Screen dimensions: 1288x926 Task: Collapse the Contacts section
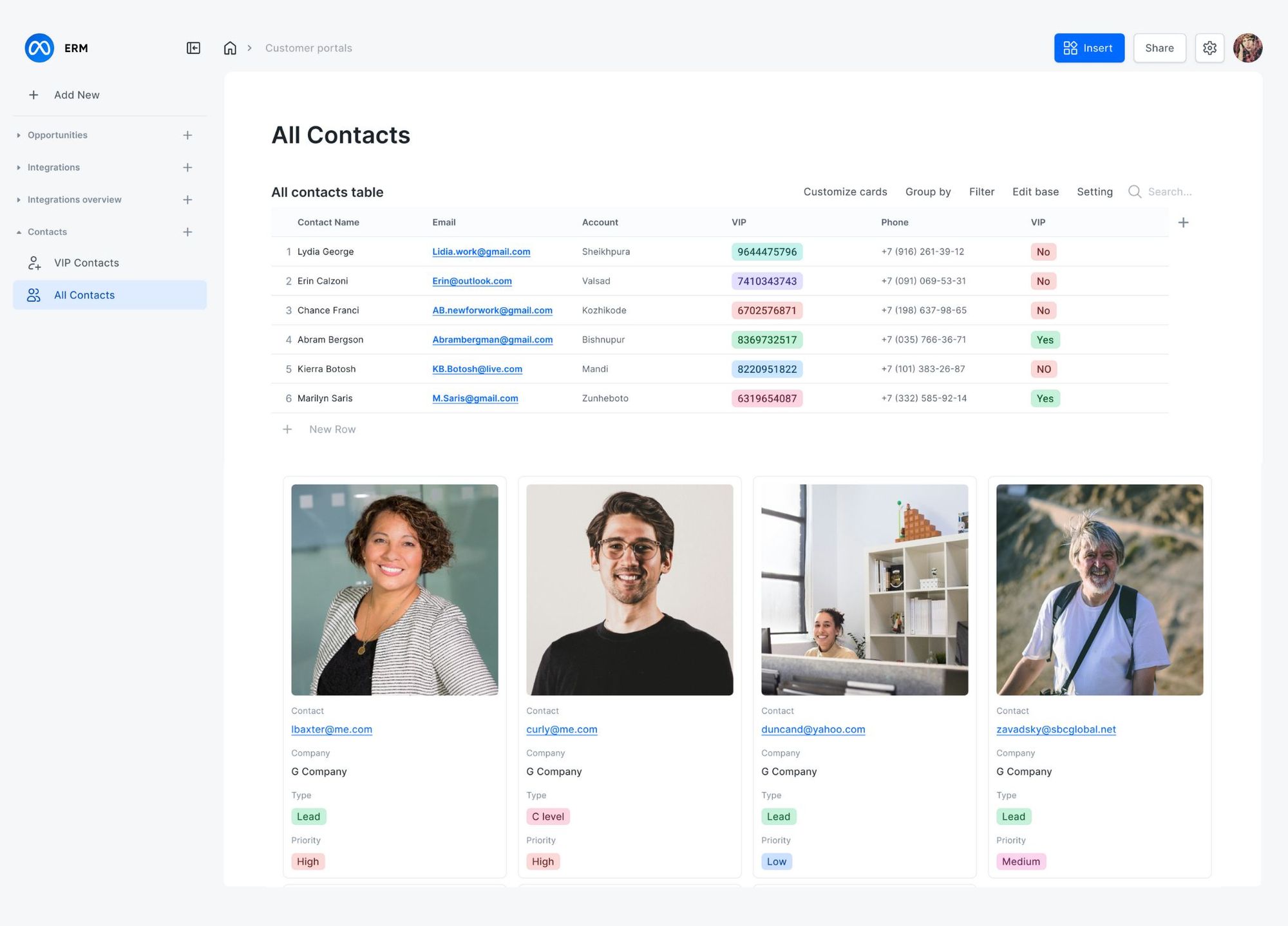[19, 232]
